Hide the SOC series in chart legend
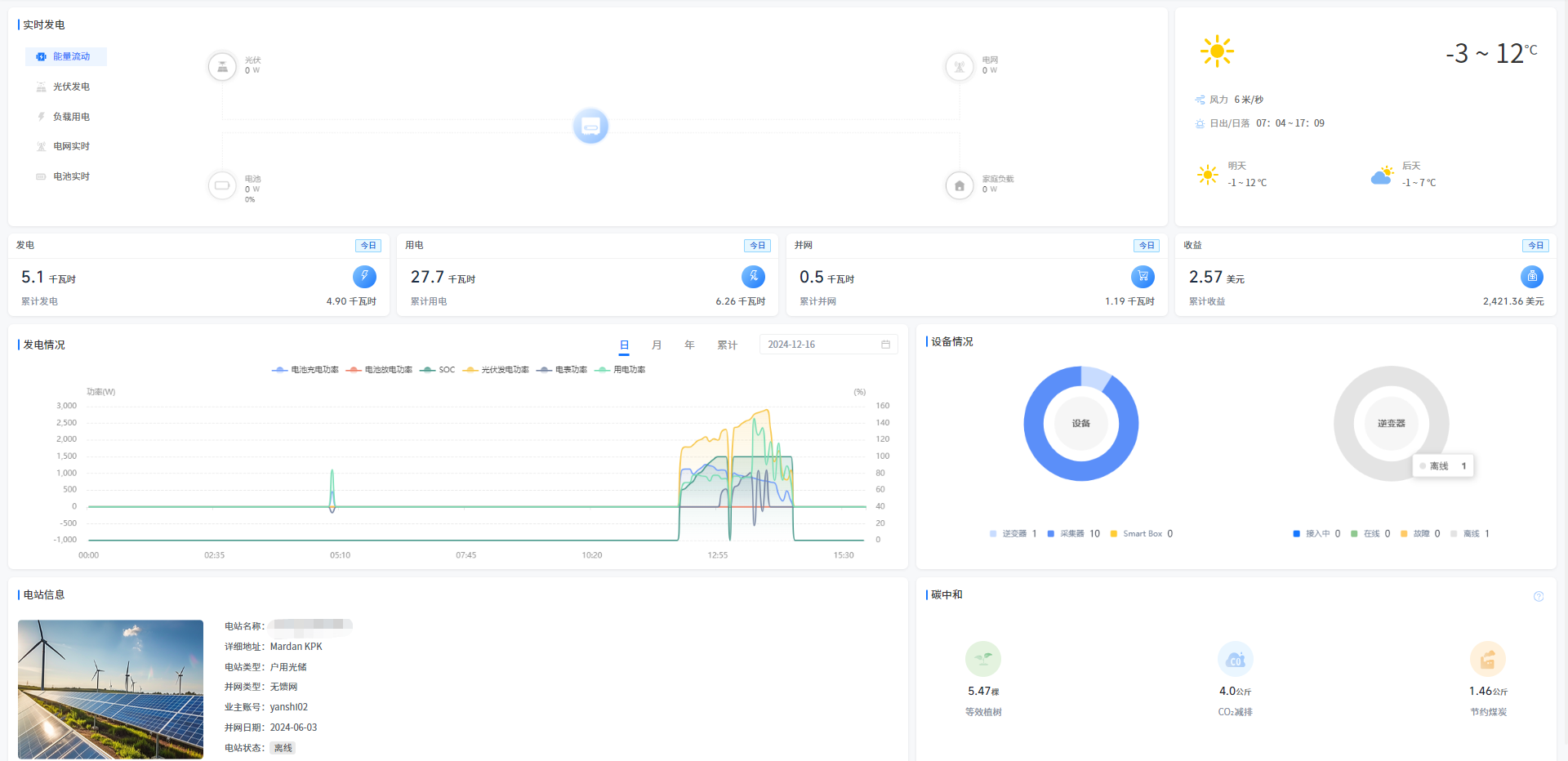The height and width of the screenshot is (761, 1568). (x=438, y=370)
